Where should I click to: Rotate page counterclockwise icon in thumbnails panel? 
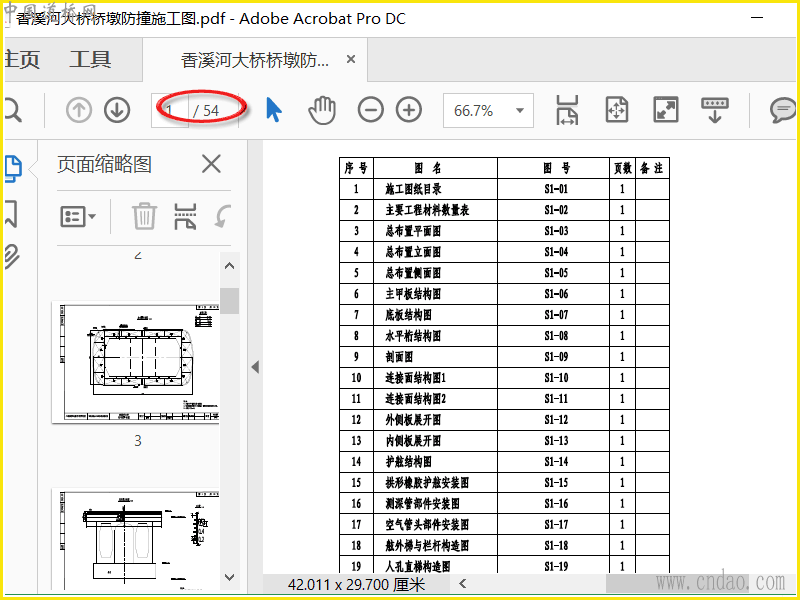pos(222,216)
